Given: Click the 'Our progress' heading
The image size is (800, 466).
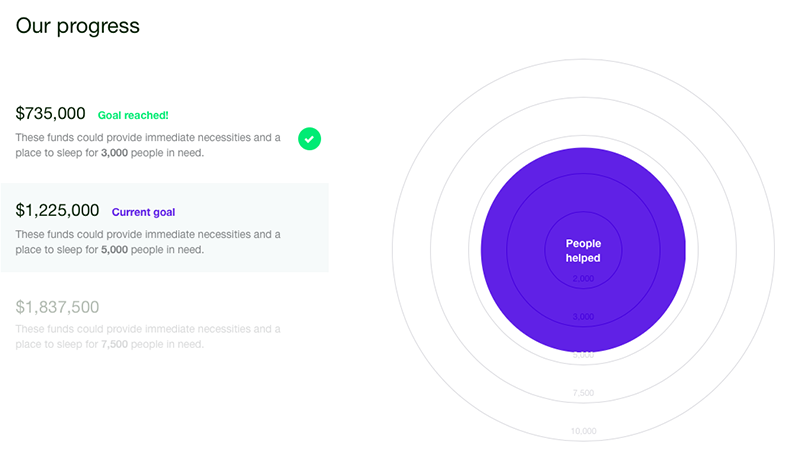Looking at the screenshot, I should 78,26.
